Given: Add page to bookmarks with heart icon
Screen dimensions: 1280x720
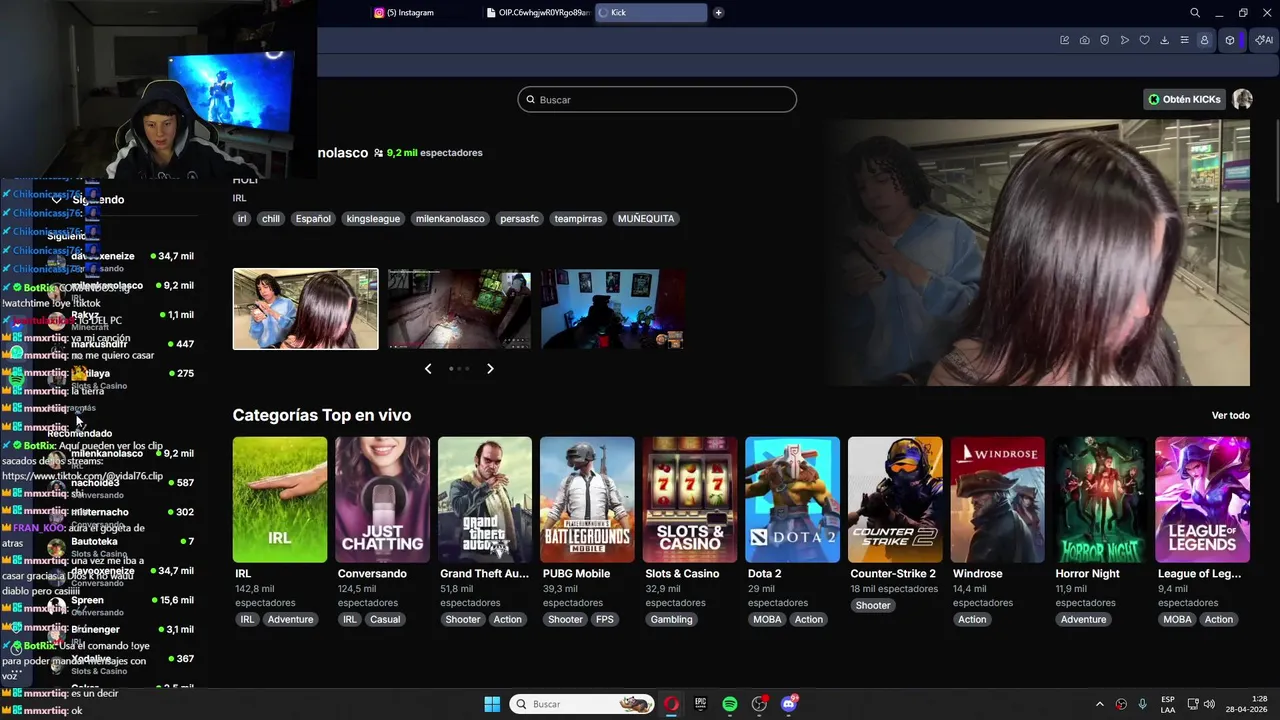Looking at the screenshot, I should tap(1145, 40).
